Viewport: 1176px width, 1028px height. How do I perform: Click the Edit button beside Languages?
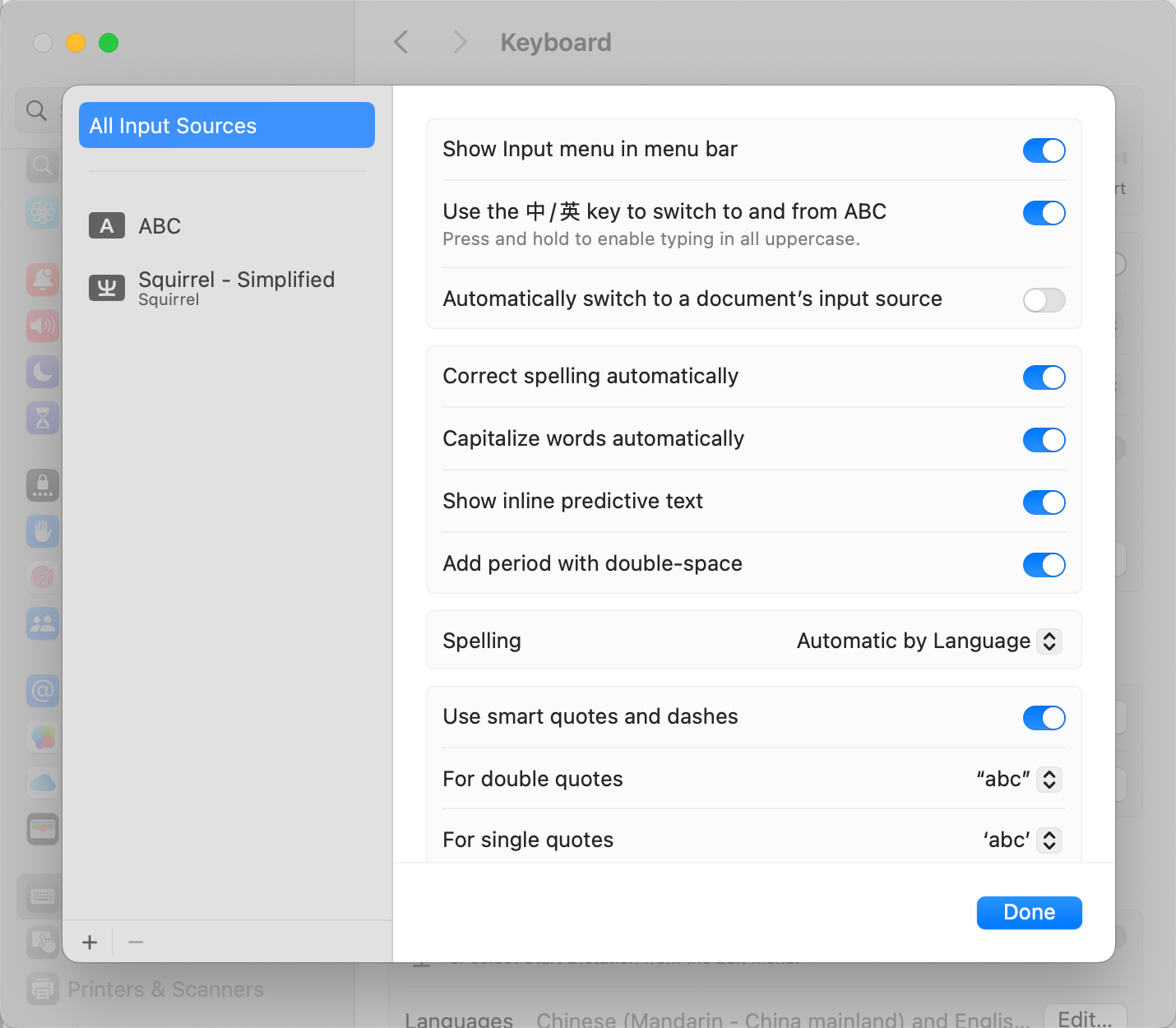1084,1018
